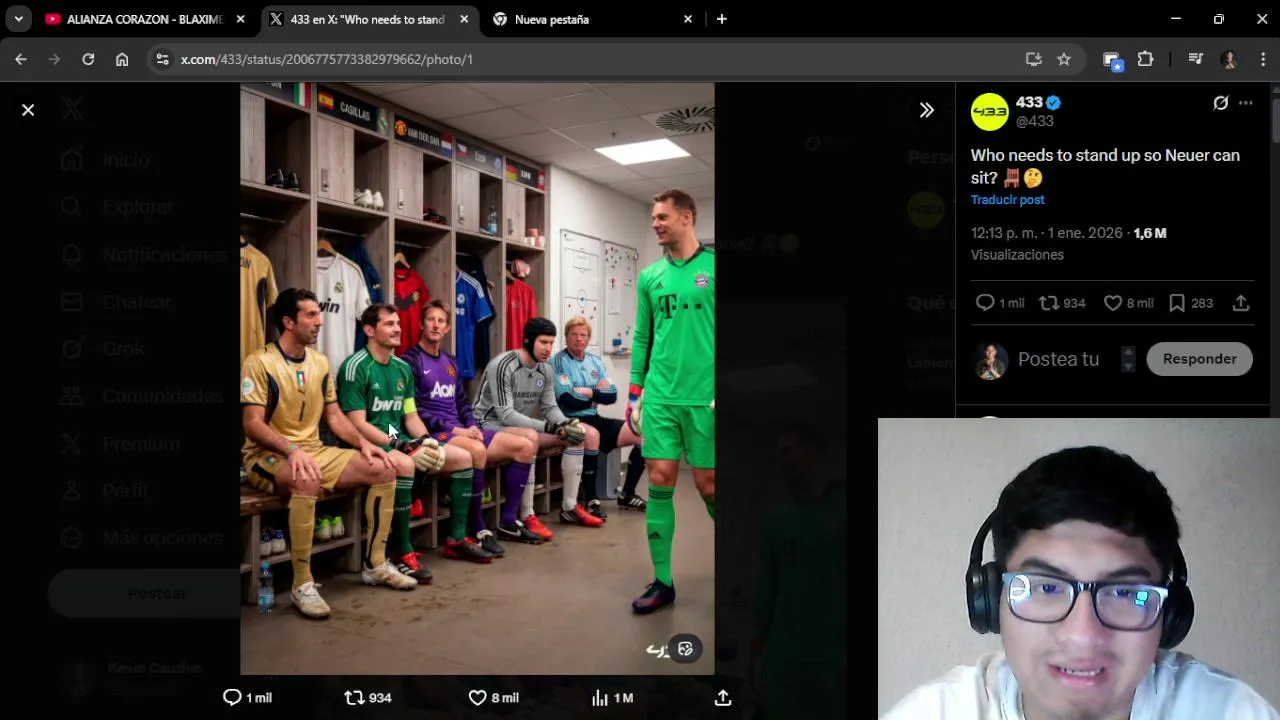This screenshot has height=720, width=1280.
Task: Open the media control icon in toolbar
Action: (1195, 59)
